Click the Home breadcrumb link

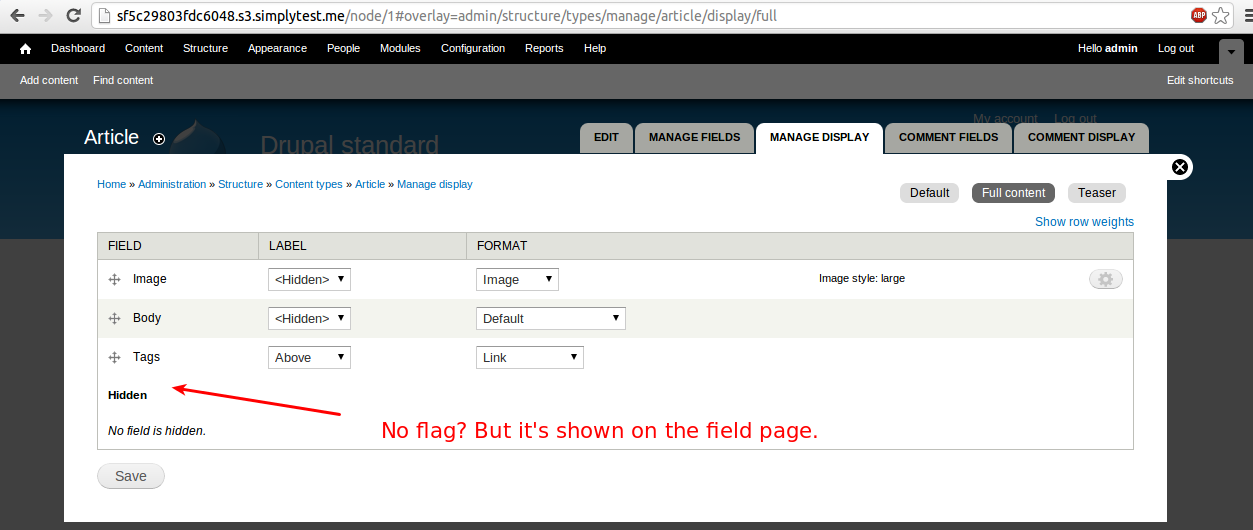[111, 185]
